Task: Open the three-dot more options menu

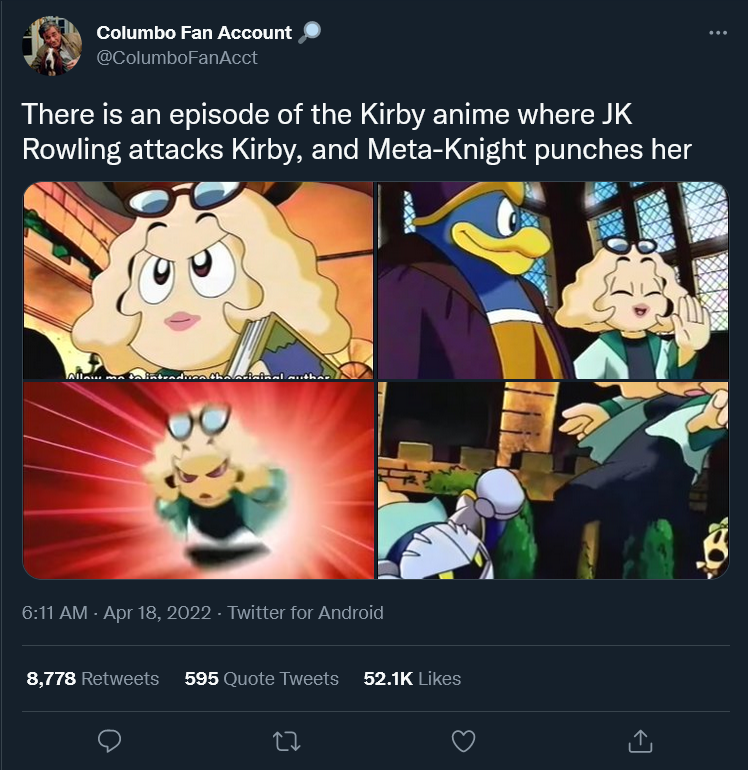Action: [718, 33]
